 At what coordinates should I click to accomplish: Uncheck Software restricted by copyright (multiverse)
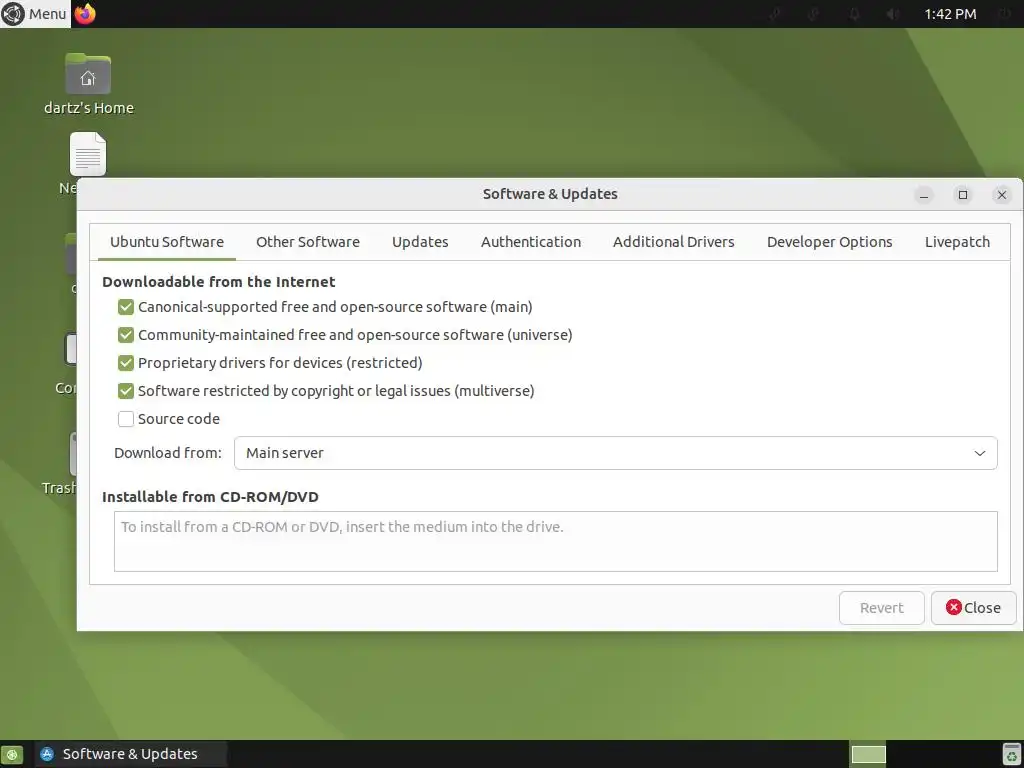(x=126, y=391)
